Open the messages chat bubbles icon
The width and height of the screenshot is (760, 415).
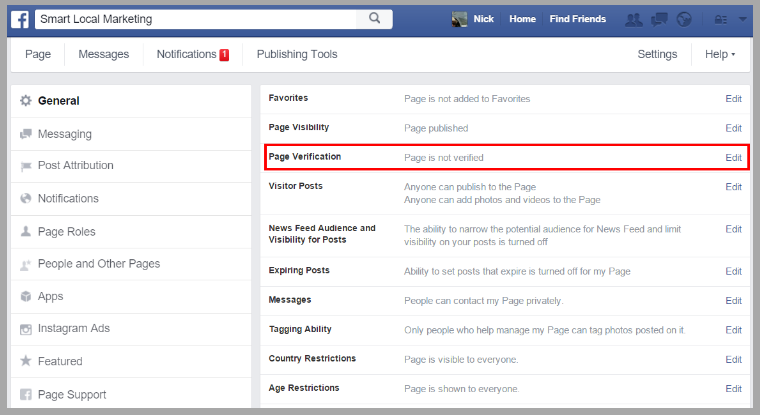pyautogui.click(x=658, y=19)
